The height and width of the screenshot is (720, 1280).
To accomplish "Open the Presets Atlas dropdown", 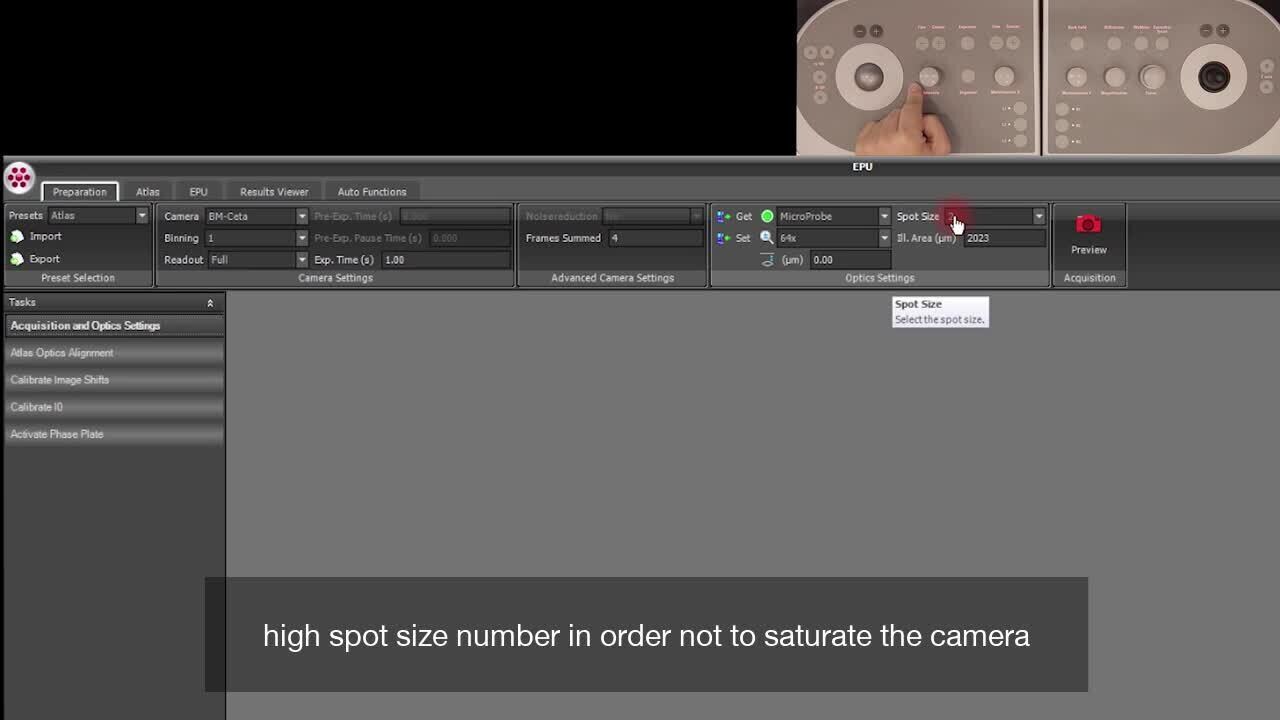I will [141, 216].
